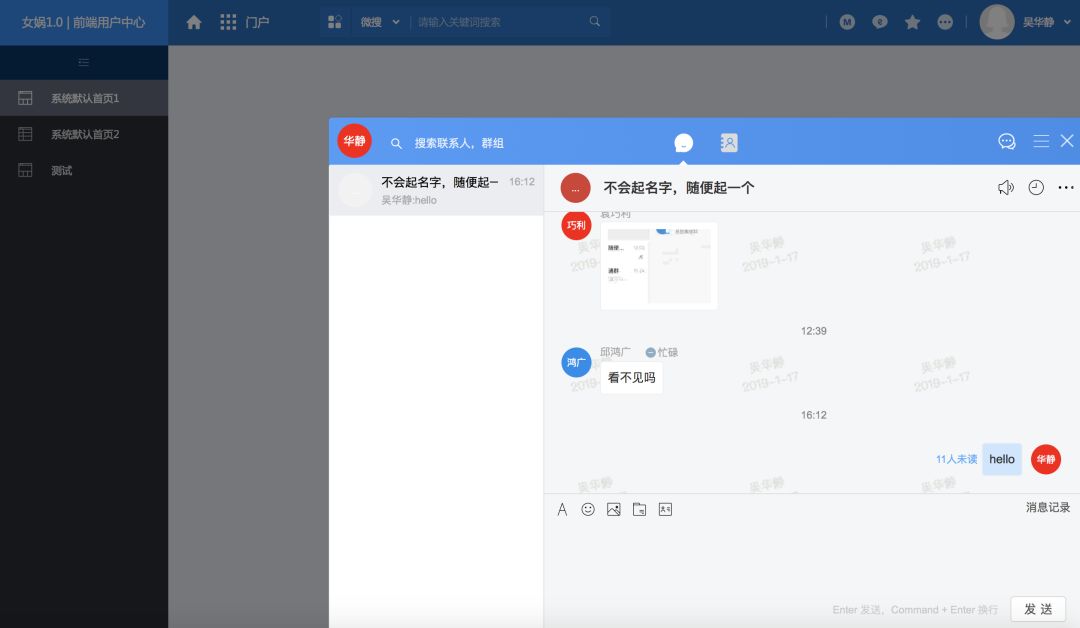
Task: Open favorites star icon
Action: 913,22
